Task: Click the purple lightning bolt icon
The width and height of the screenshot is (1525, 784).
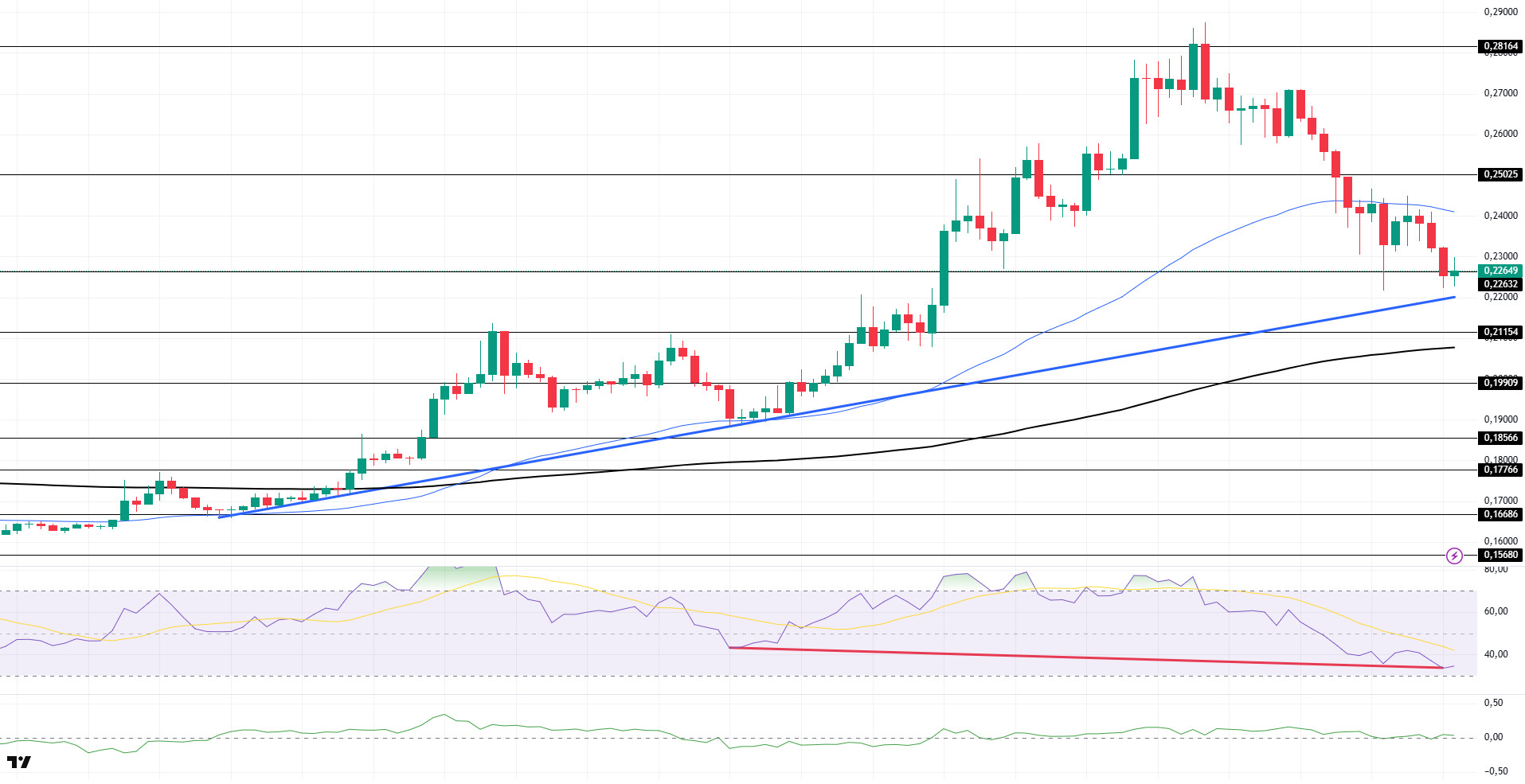Action: 1454,556
